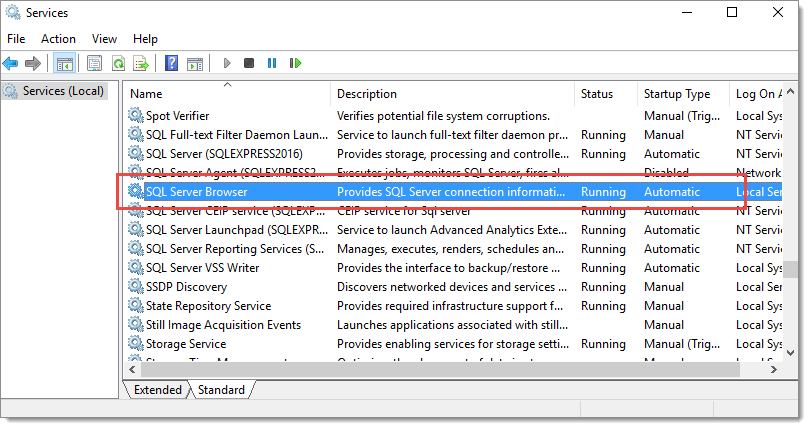
Task: Switch to the Extended tab
Action: 157,390
